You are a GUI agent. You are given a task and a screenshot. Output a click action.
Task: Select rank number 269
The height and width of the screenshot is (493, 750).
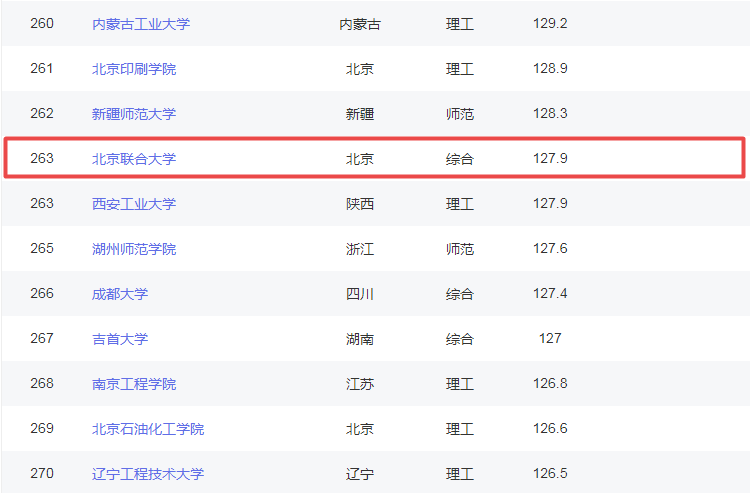pos(42,428)
